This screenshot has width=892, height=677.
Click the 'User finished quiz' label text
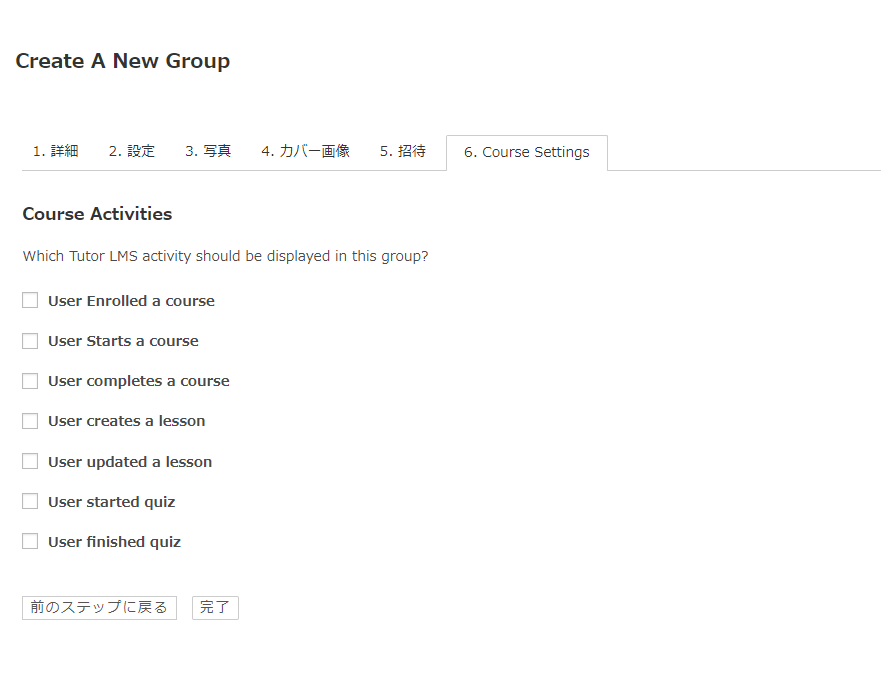(x=114, y=542)
